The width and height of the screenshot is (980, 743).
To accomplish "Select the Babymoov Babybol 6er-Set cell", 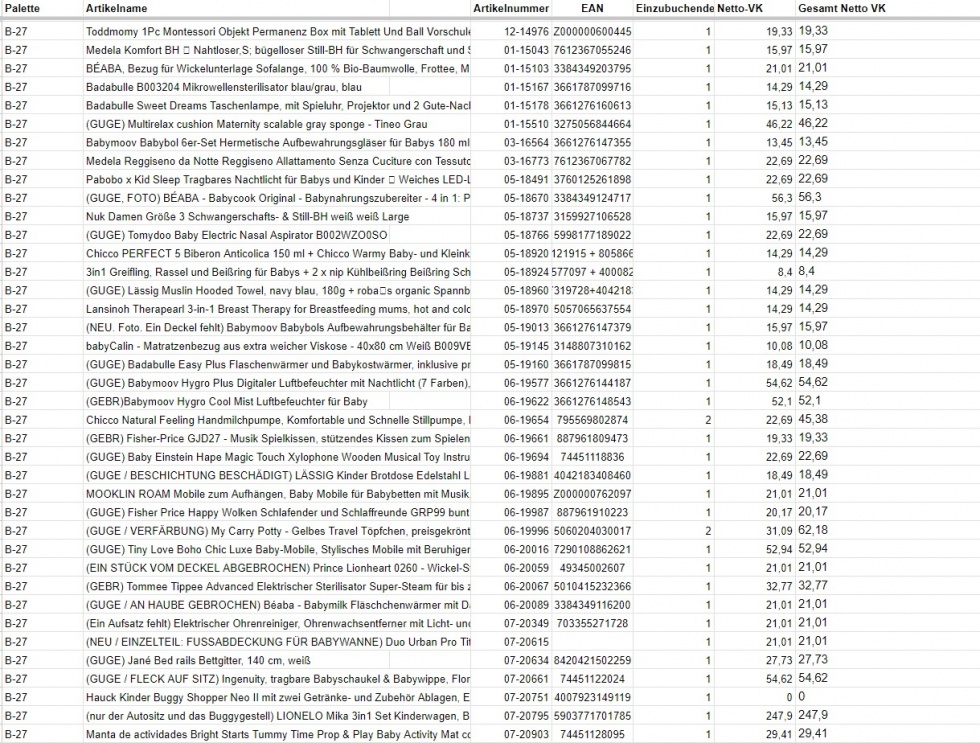I will pos(278,142).
